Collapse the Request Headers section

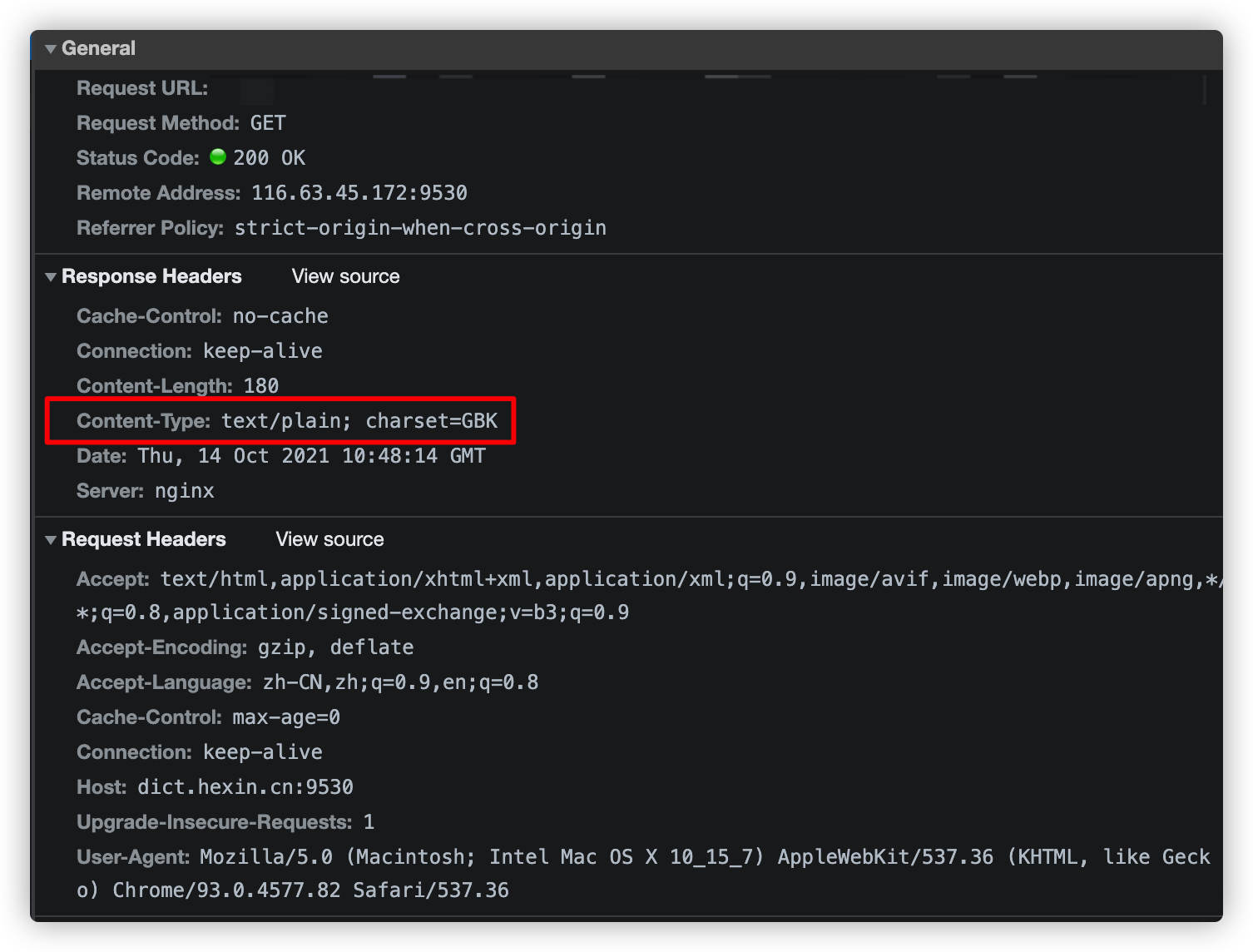click(x=51, y=539)
